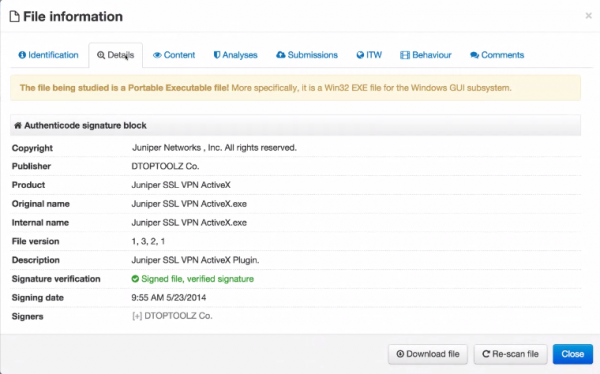The image size is (600, 374).
Task: Click the eye icon on Content tab
Action: (157, 55)
